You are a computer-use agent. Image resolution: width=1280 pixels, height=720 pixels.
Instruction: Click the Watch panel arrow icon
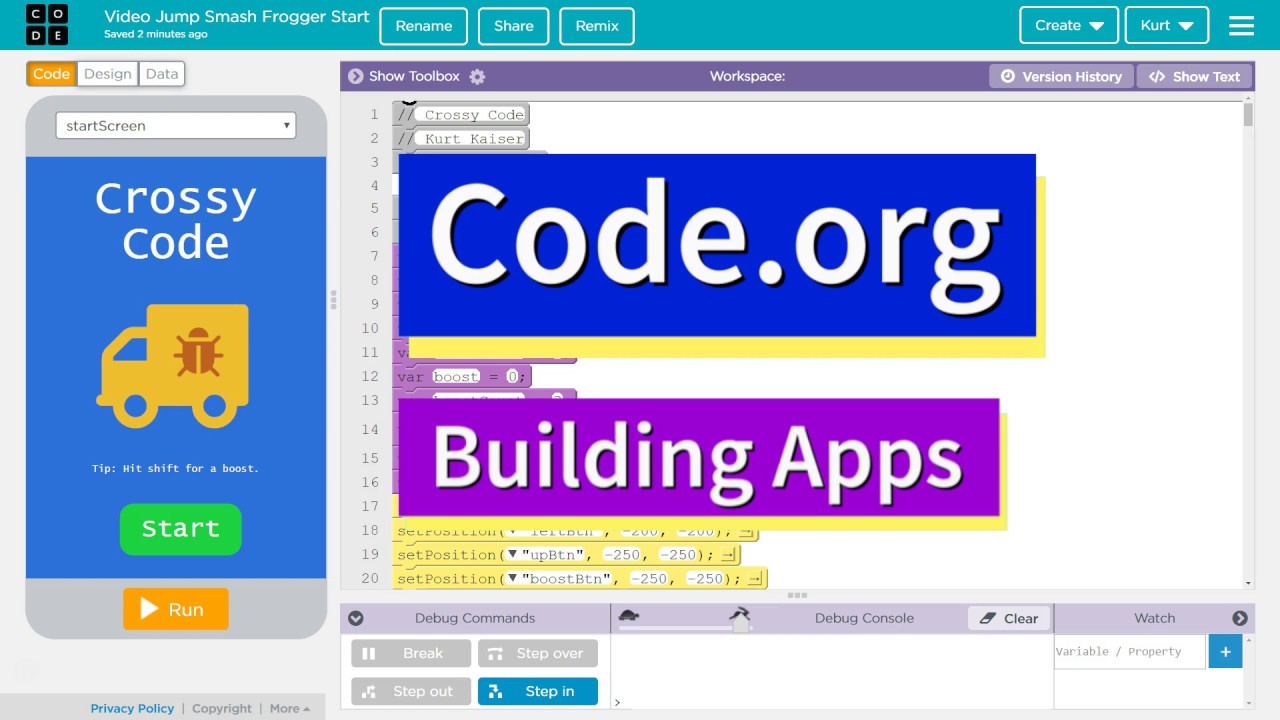coord(1240,618)
